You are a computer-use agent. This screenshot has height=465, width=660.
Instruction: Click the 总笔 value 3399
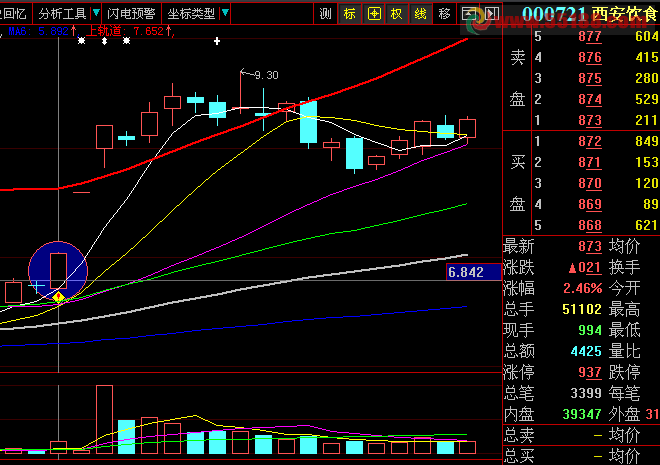click(586, 393)
